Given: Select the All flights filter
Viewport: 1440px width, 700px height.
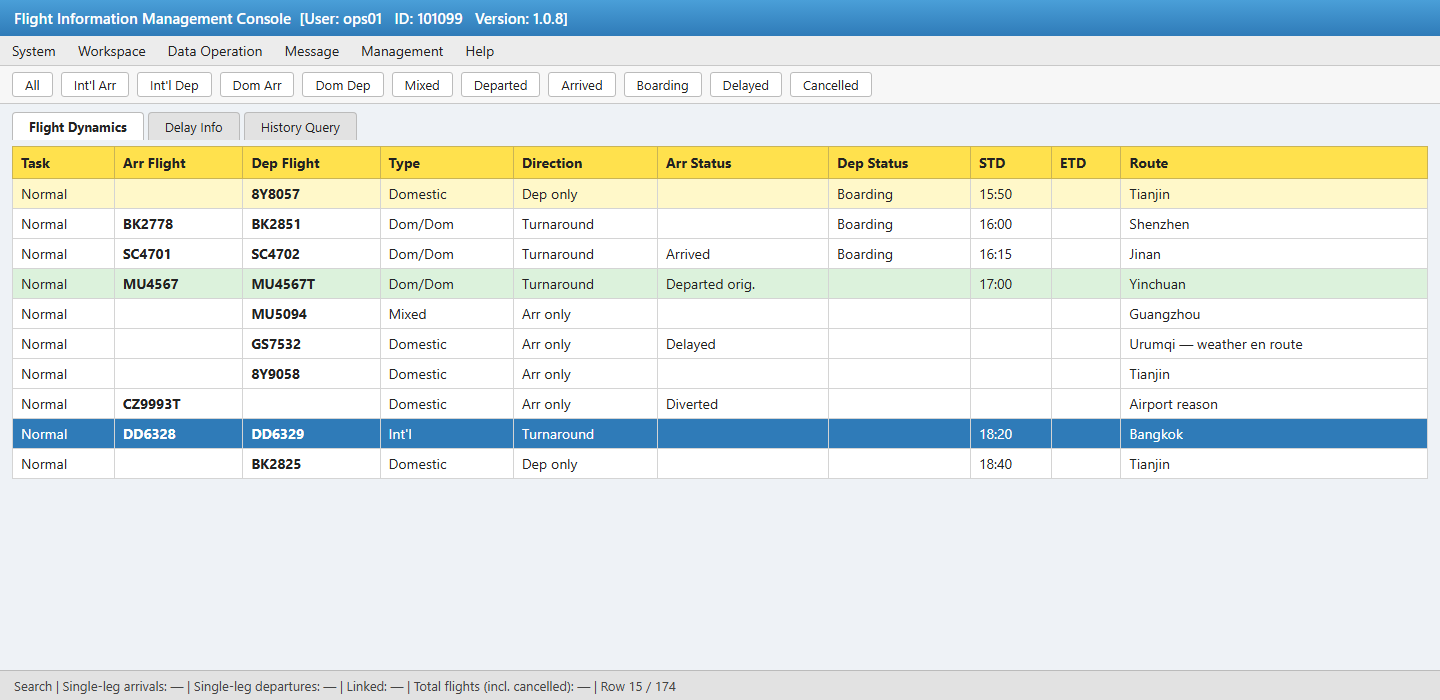Looking at the screenshot, I should pyautogui.click(x=33, y=85).
